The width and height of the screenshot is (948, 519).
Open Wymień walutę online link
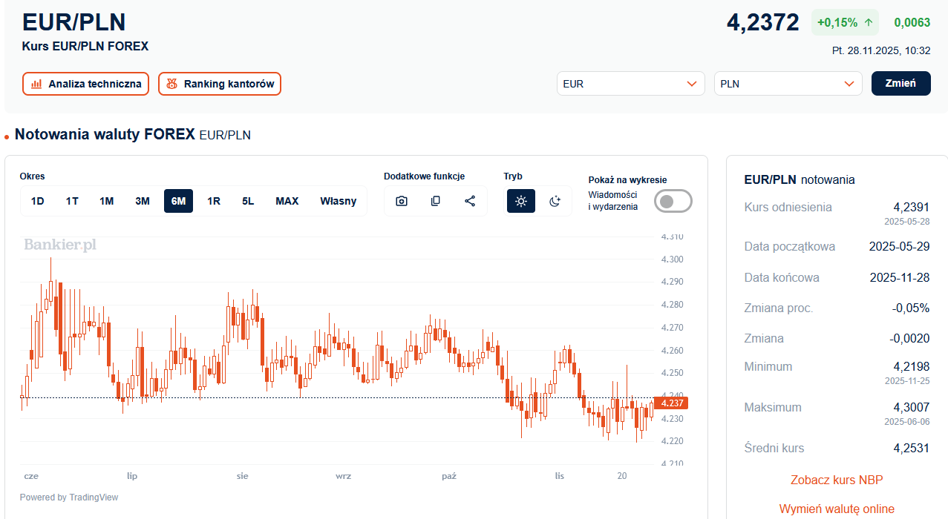(x=836, y=509)
